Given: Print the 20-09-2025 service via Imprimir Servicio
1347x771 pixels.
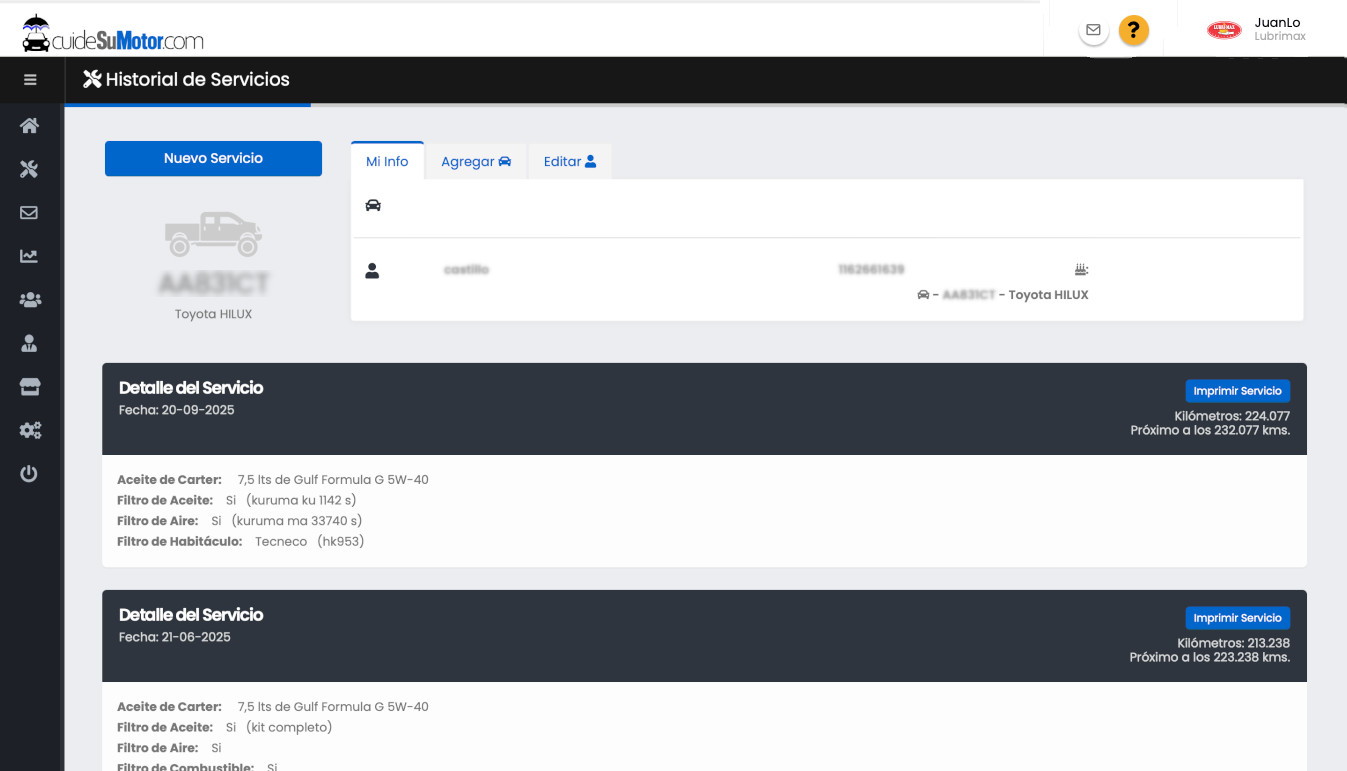Looking at the screenshot, I should pyautogui.click(x=1237, y=391).
